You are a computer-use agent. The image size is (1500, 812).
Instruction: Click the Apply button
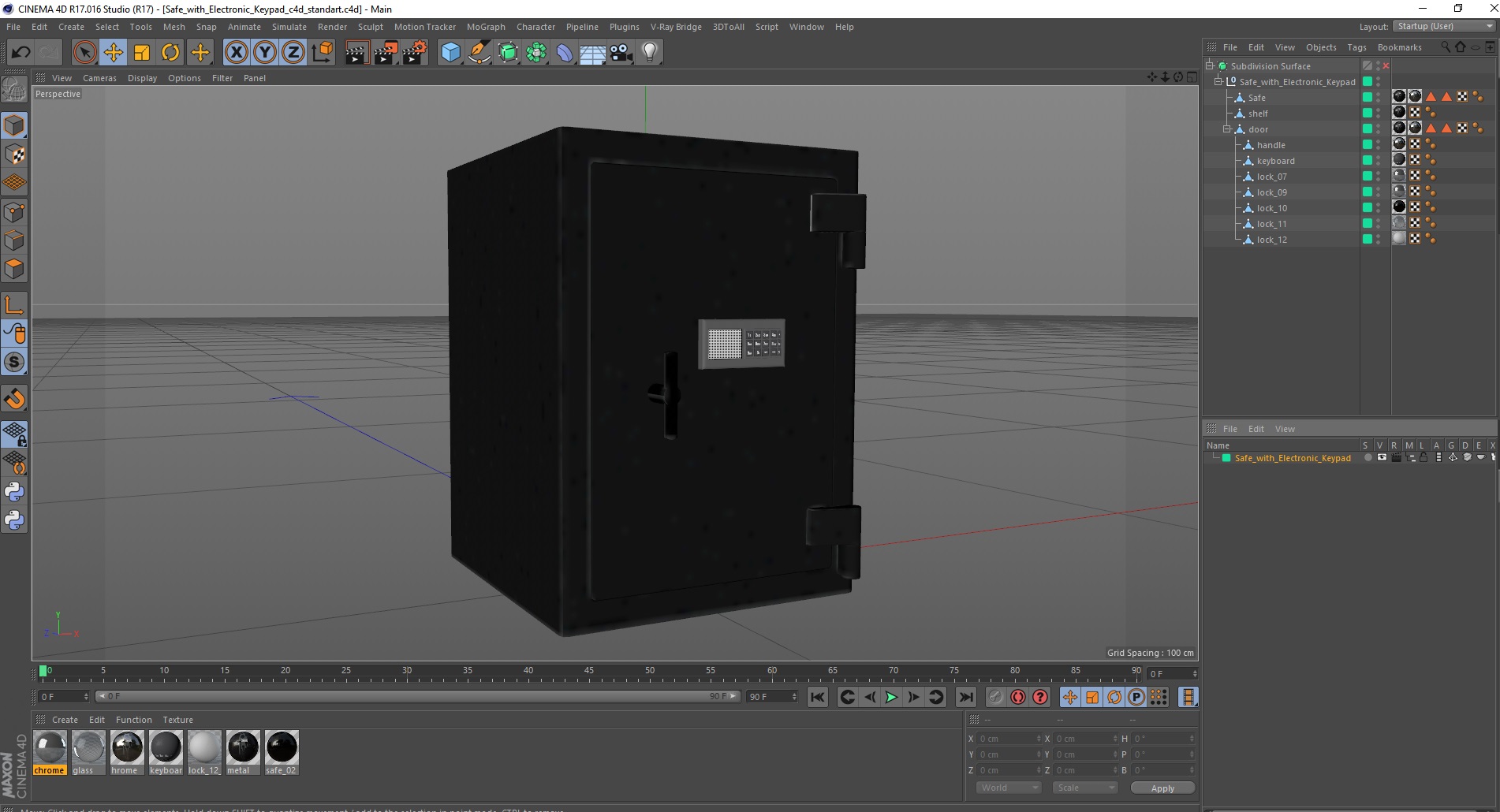click(1162, 788)
